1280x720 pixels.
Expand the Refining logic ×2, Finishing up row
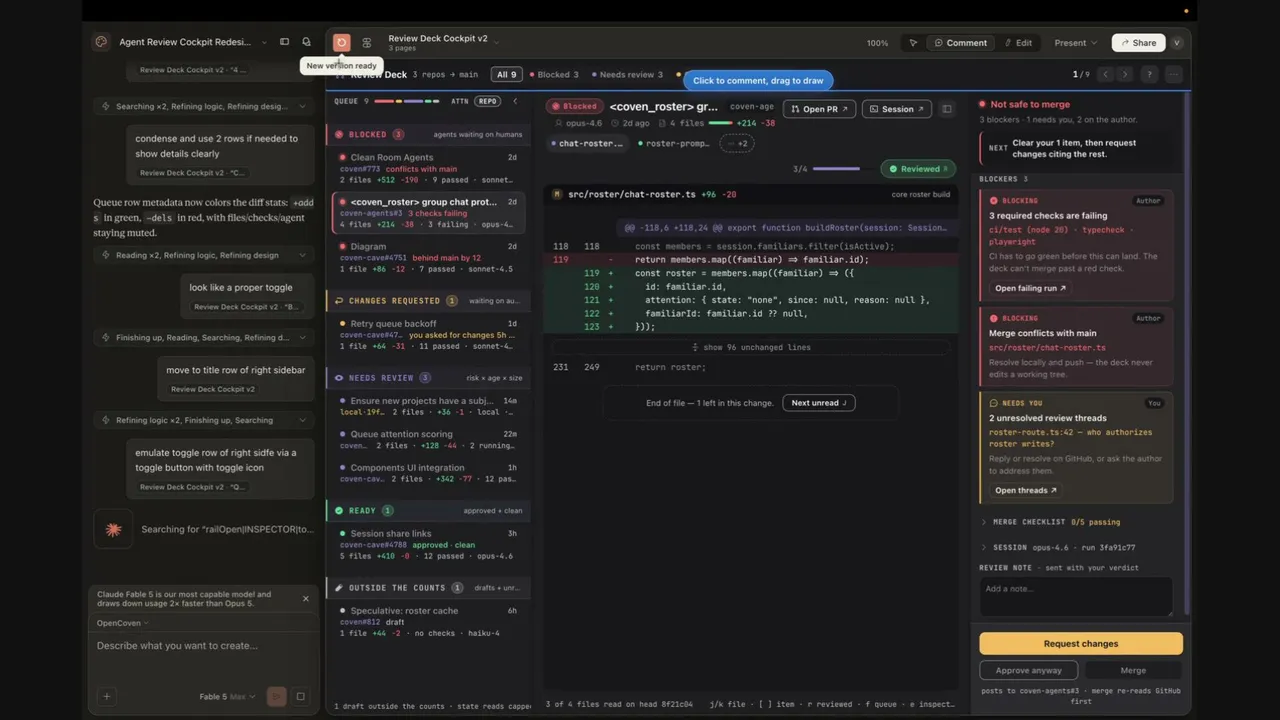point(204,420)
